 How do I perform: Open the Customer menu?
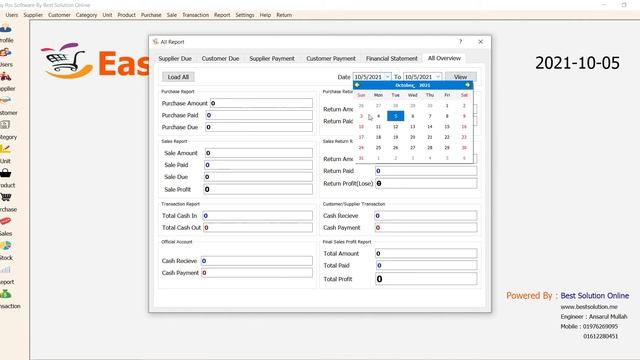pos(59,15)
